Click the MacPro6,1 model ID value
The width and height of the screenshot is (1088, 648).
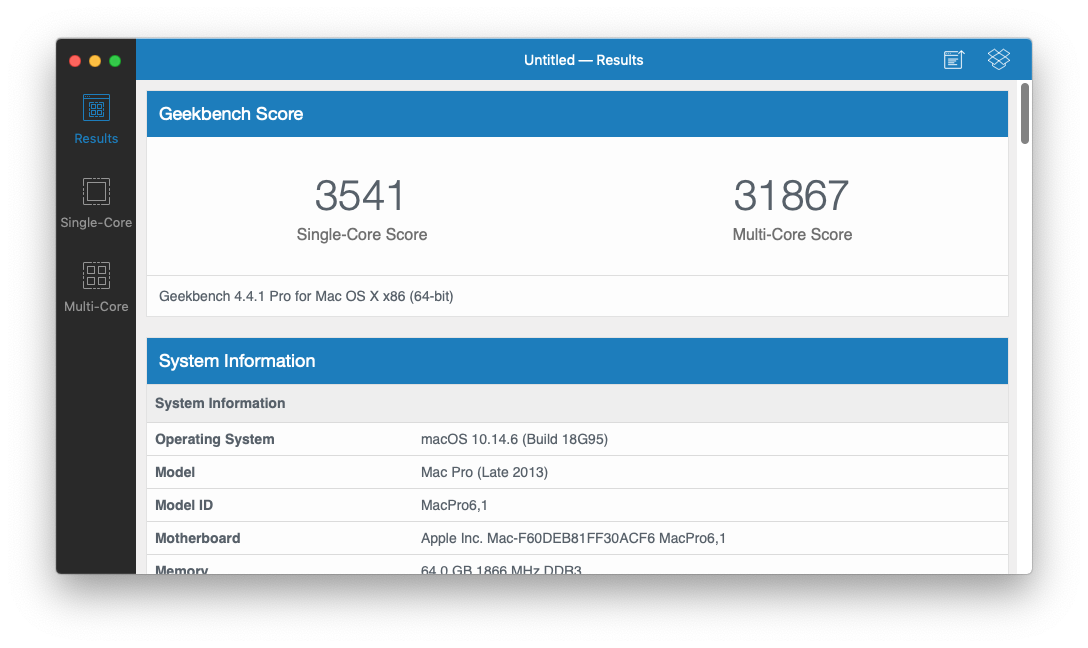454,505
